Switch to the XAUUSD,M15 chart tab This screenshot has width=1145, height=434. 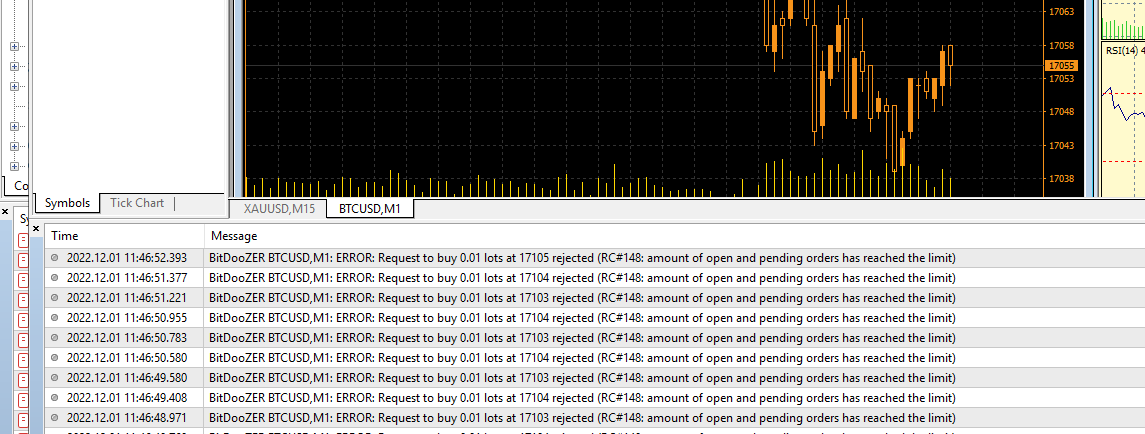pyautogui.click(x=280, y=209)
